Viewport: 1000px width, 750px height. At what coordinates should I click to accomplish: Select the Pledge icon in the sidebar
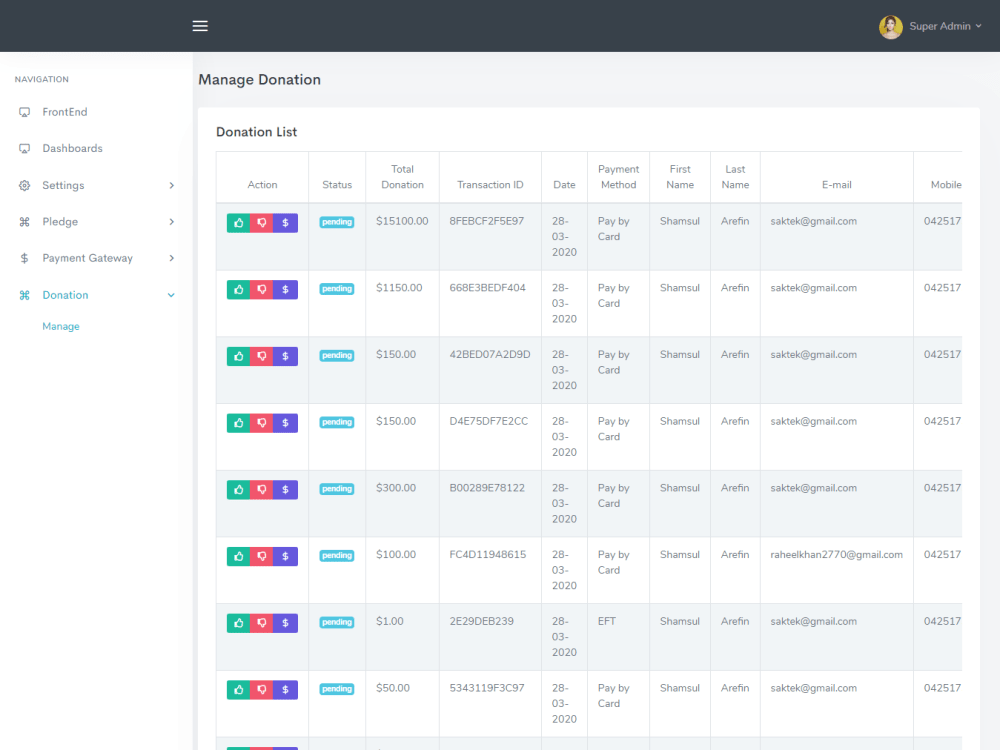click(x=24, y=221)
